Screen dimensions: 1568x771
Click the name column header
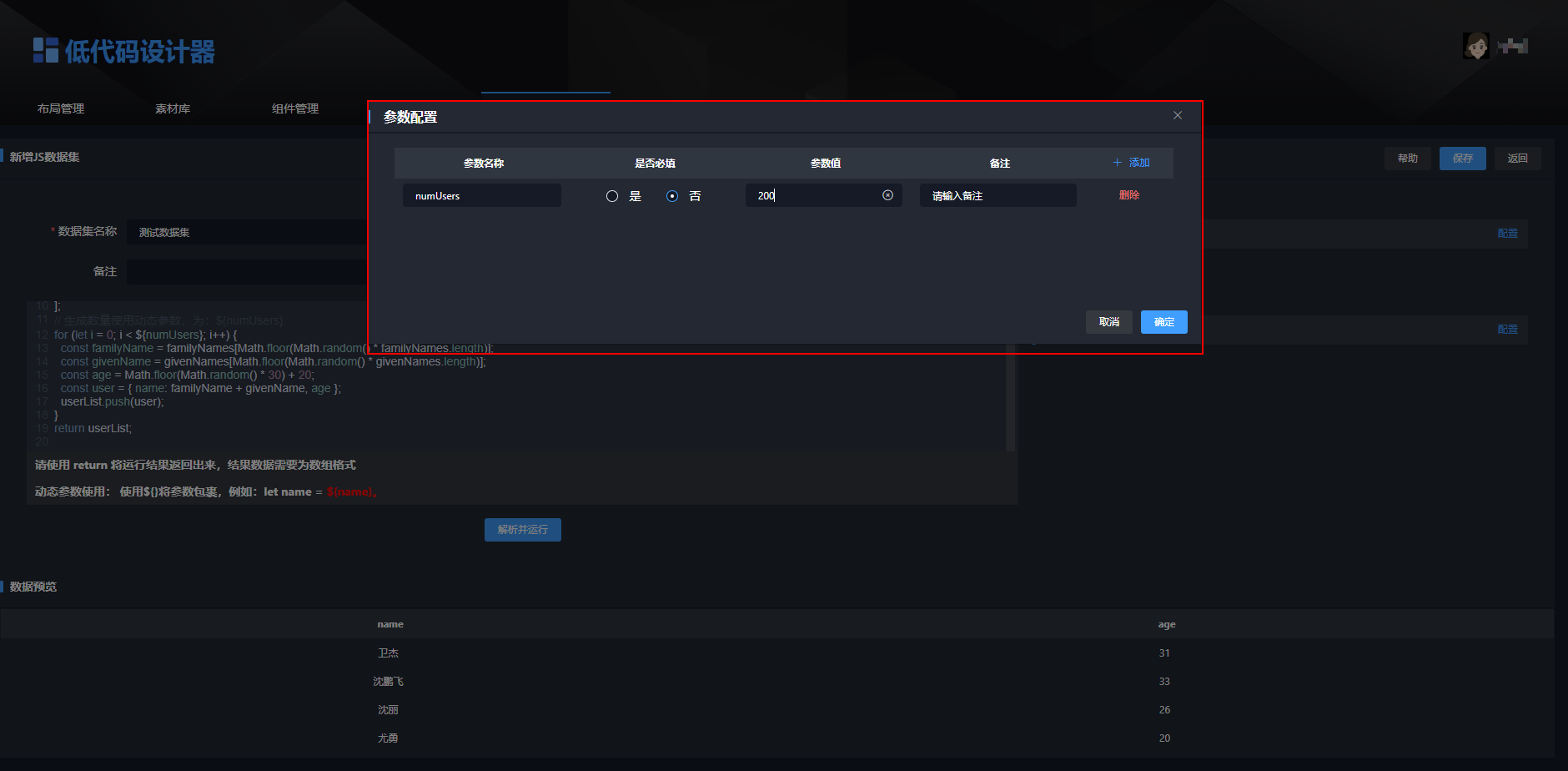390,624
